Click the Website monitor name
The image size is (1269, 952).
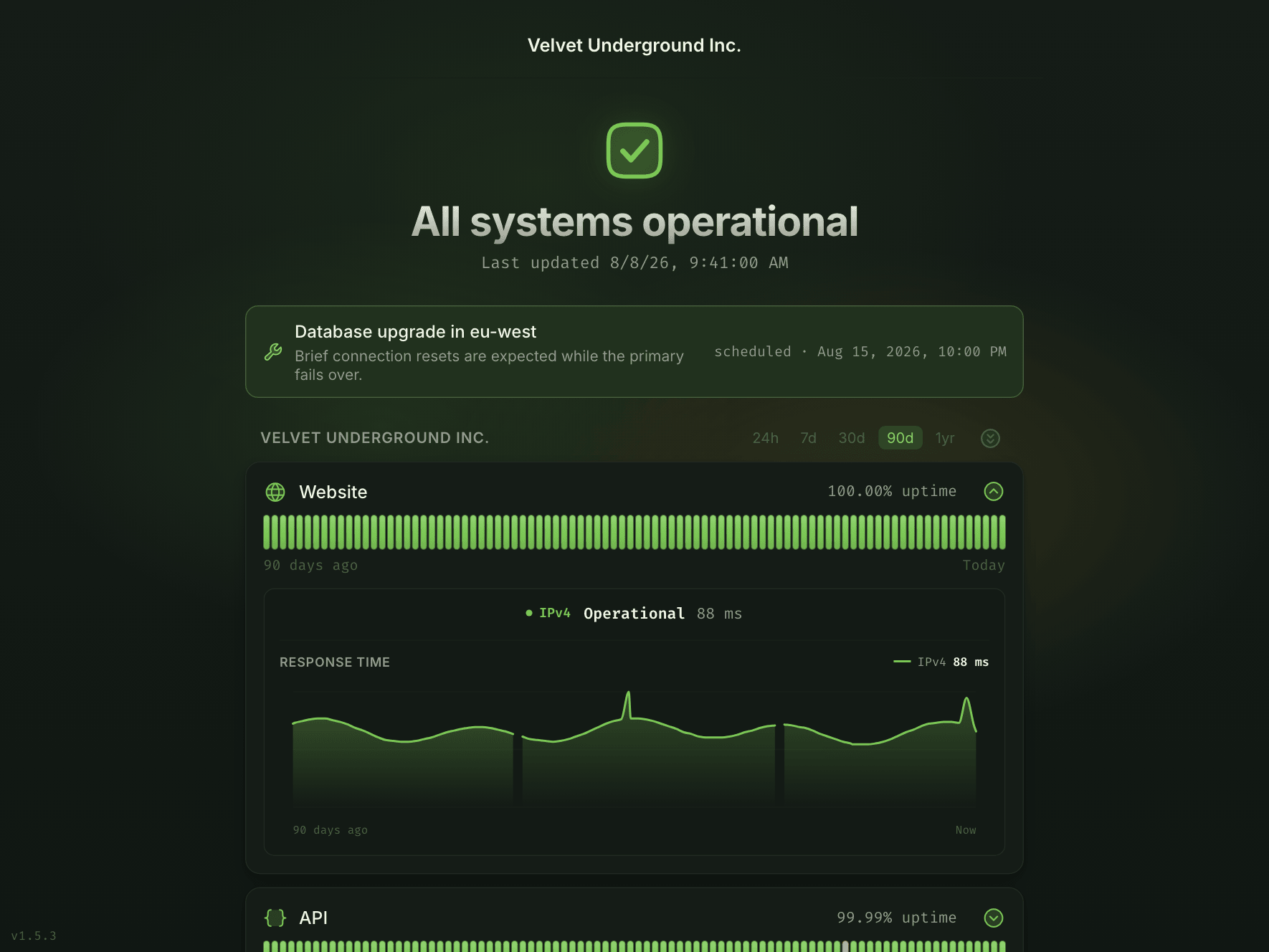pyautogui.click(x=333, y=492)
